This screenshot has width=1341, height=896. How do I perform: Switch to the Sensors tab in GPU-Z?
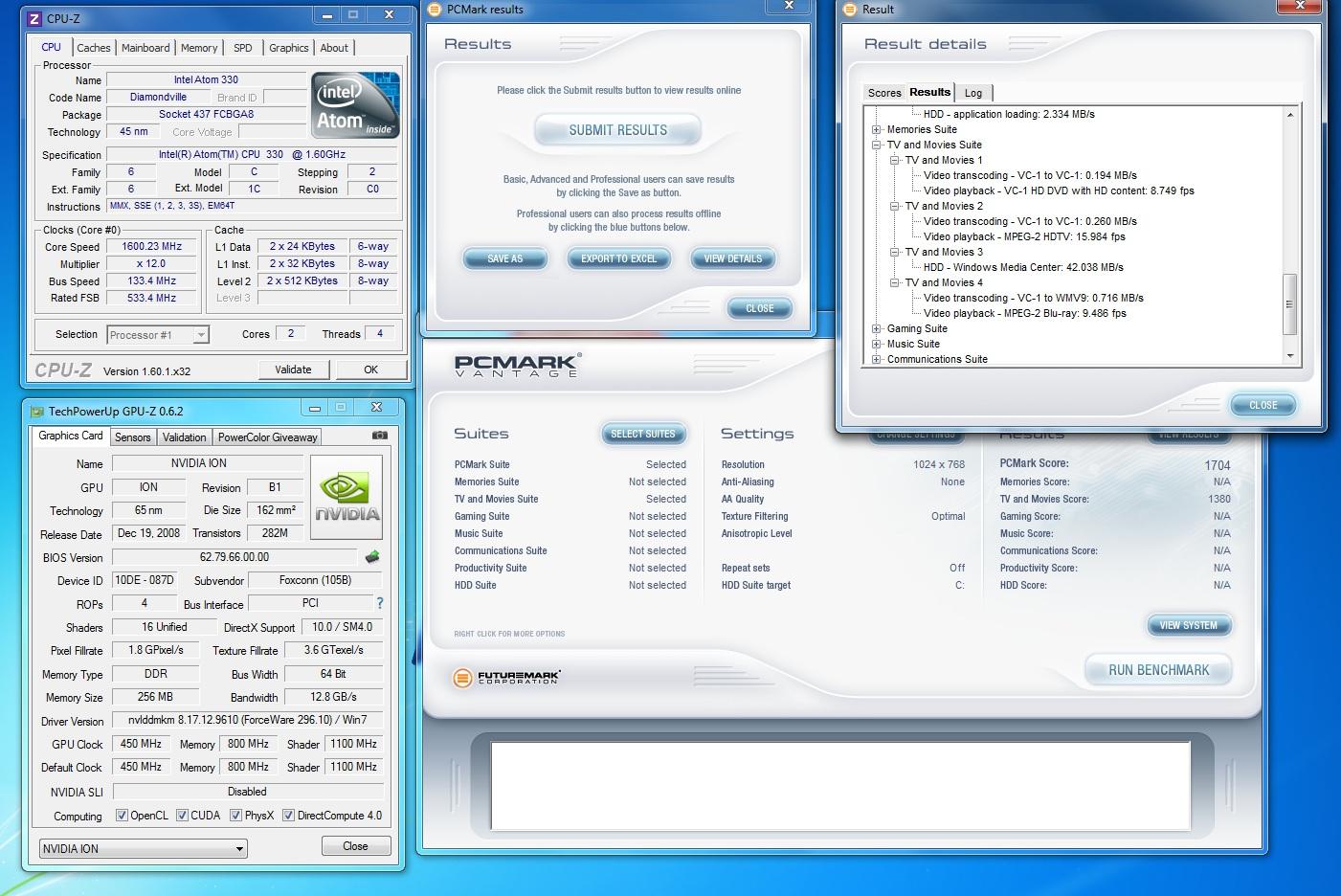tap(132, 437)
